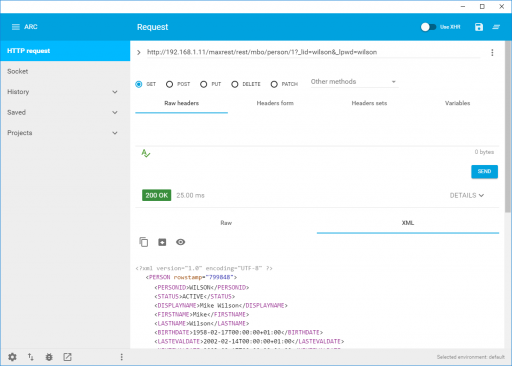
Task: Switch to the Raw headers tab
Action: pos(181,103)
